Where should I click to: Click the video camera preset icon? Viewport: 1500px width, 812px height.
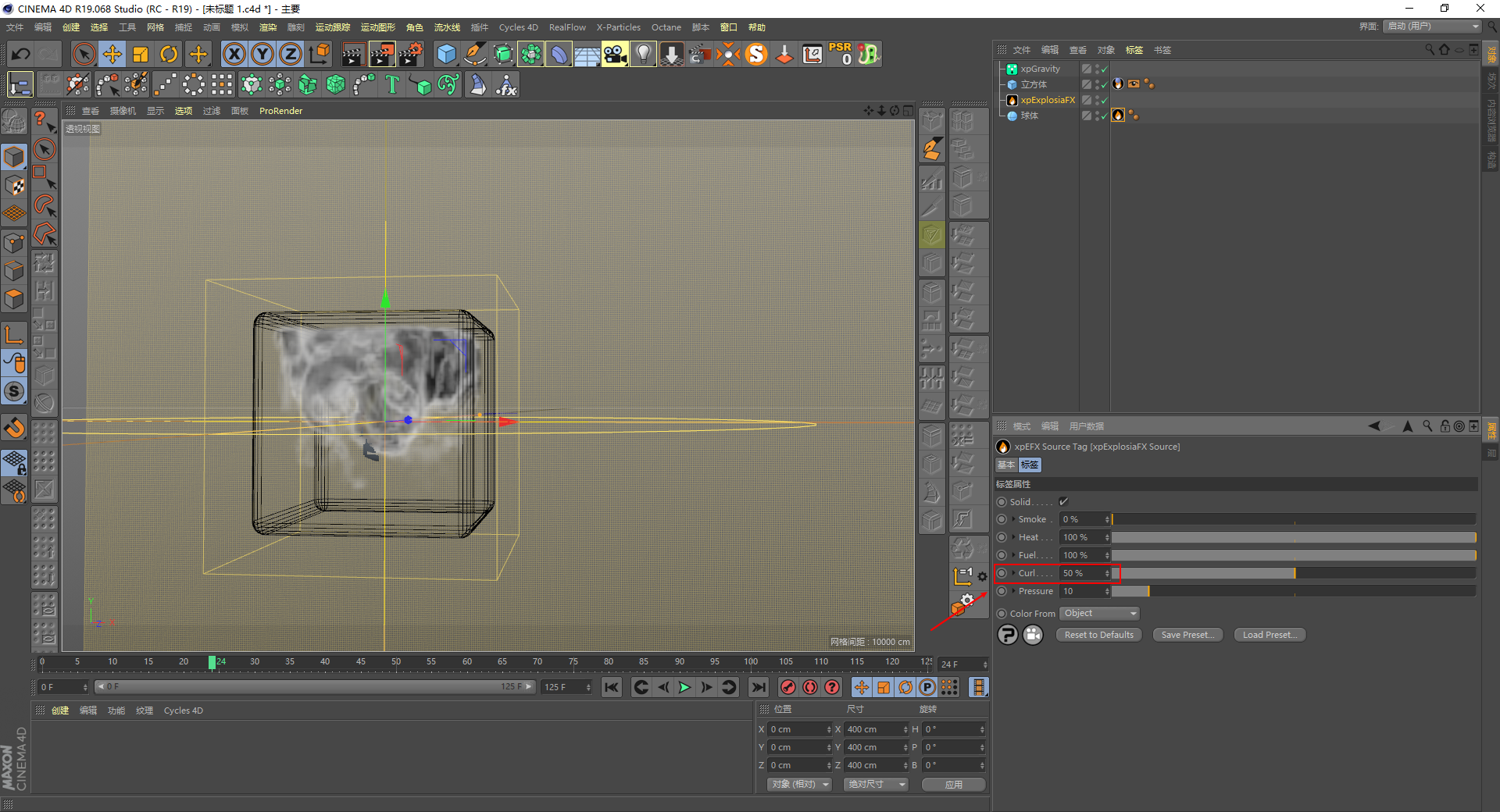[1033, 635]
